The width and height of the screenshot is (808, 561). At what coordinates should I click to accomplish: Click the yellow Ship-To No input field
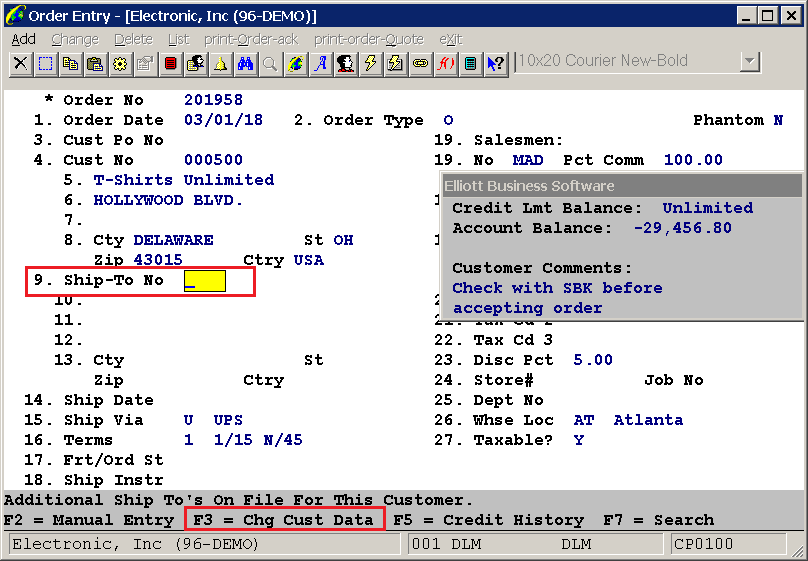point(205,281)
